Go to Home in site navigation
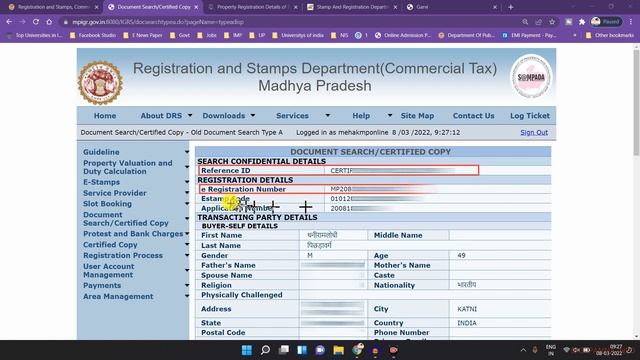 (x=105, y=116)
